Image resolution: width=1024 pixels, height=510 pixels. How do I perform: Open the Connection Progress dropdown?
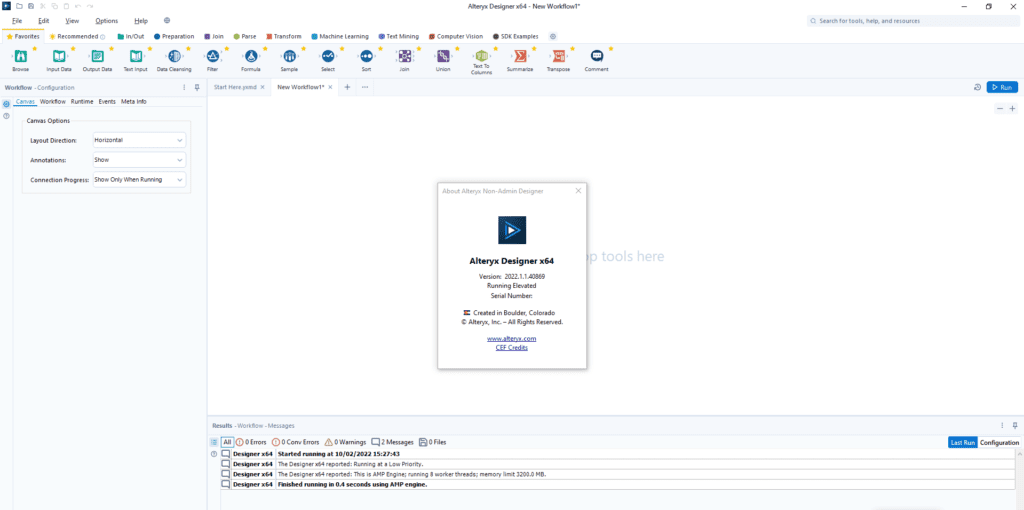click(x=139, y=180)
